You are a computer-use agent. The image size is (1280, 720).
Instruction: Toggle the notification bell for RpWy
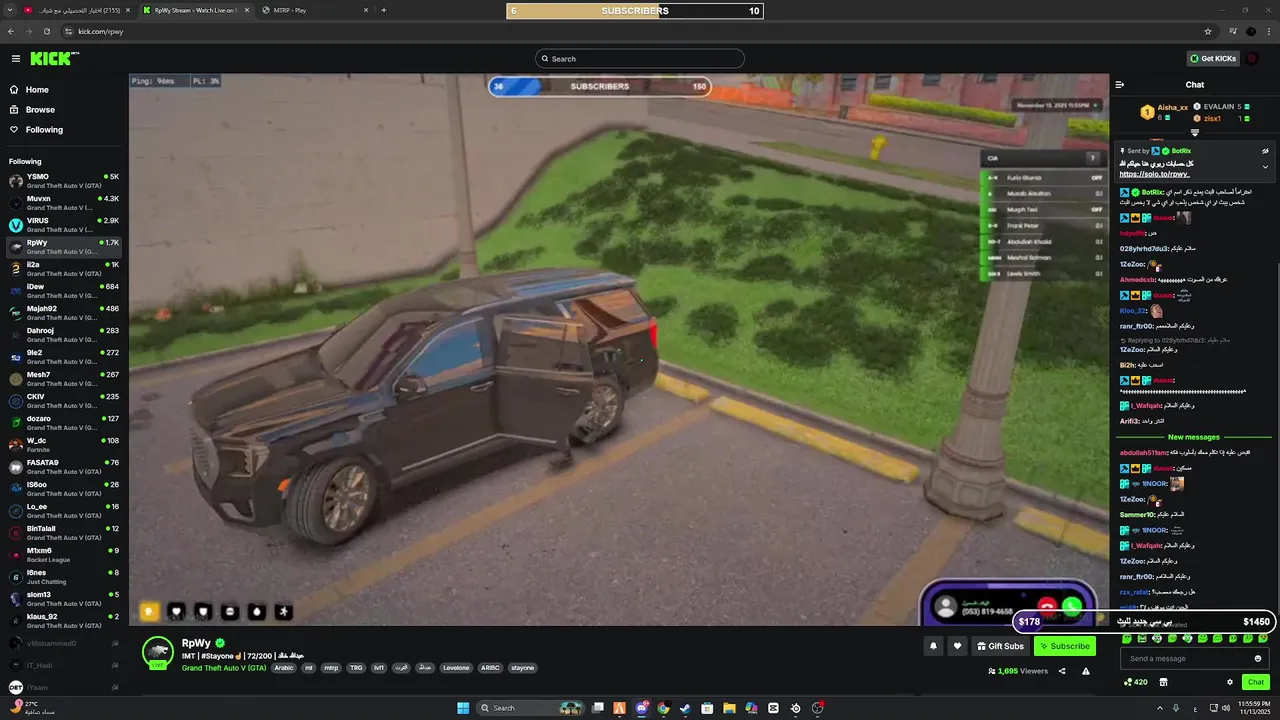coord(933,646)
